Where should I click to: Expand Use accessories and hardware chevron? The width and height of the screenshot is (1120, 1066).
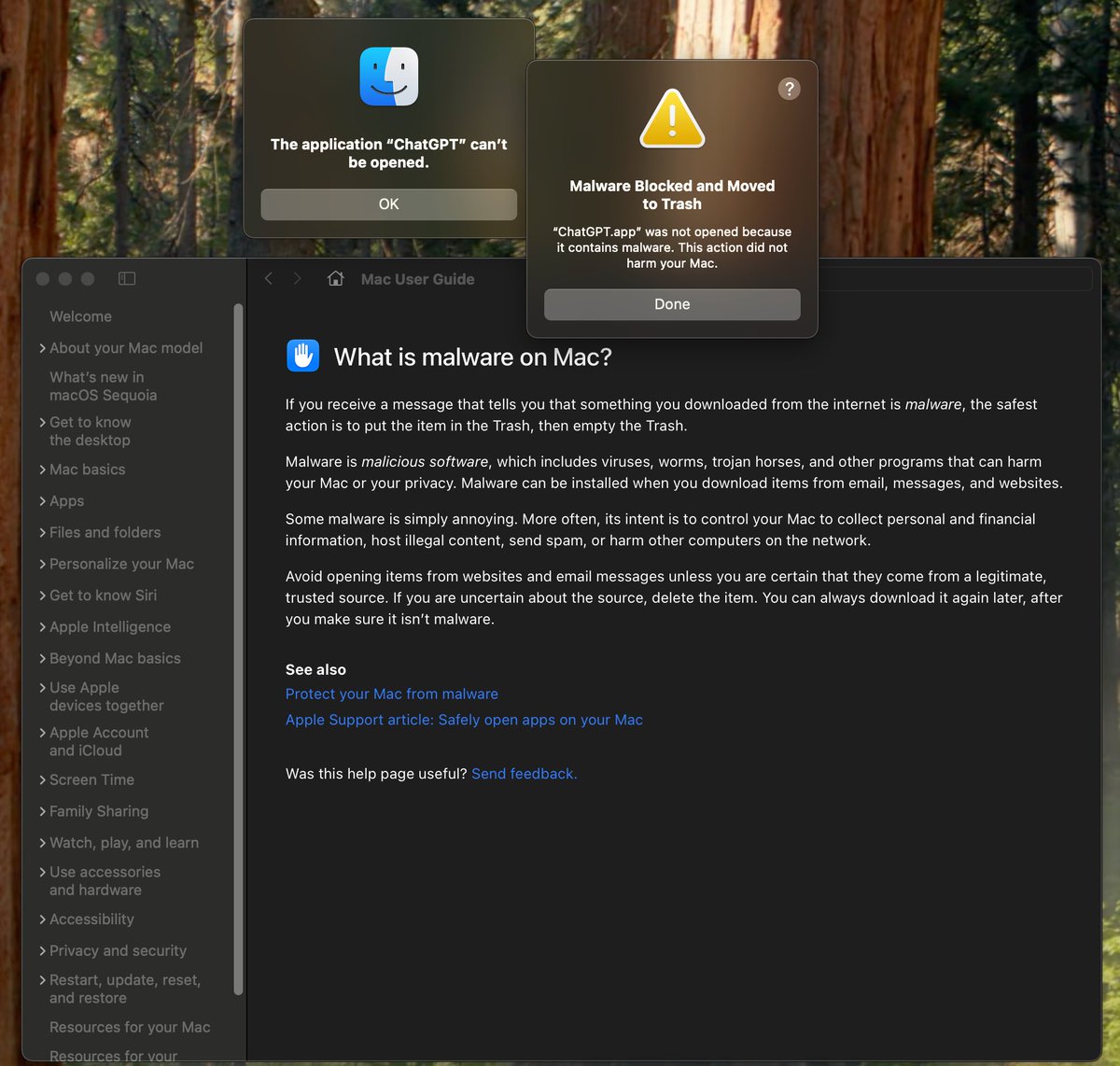(43, 873)
